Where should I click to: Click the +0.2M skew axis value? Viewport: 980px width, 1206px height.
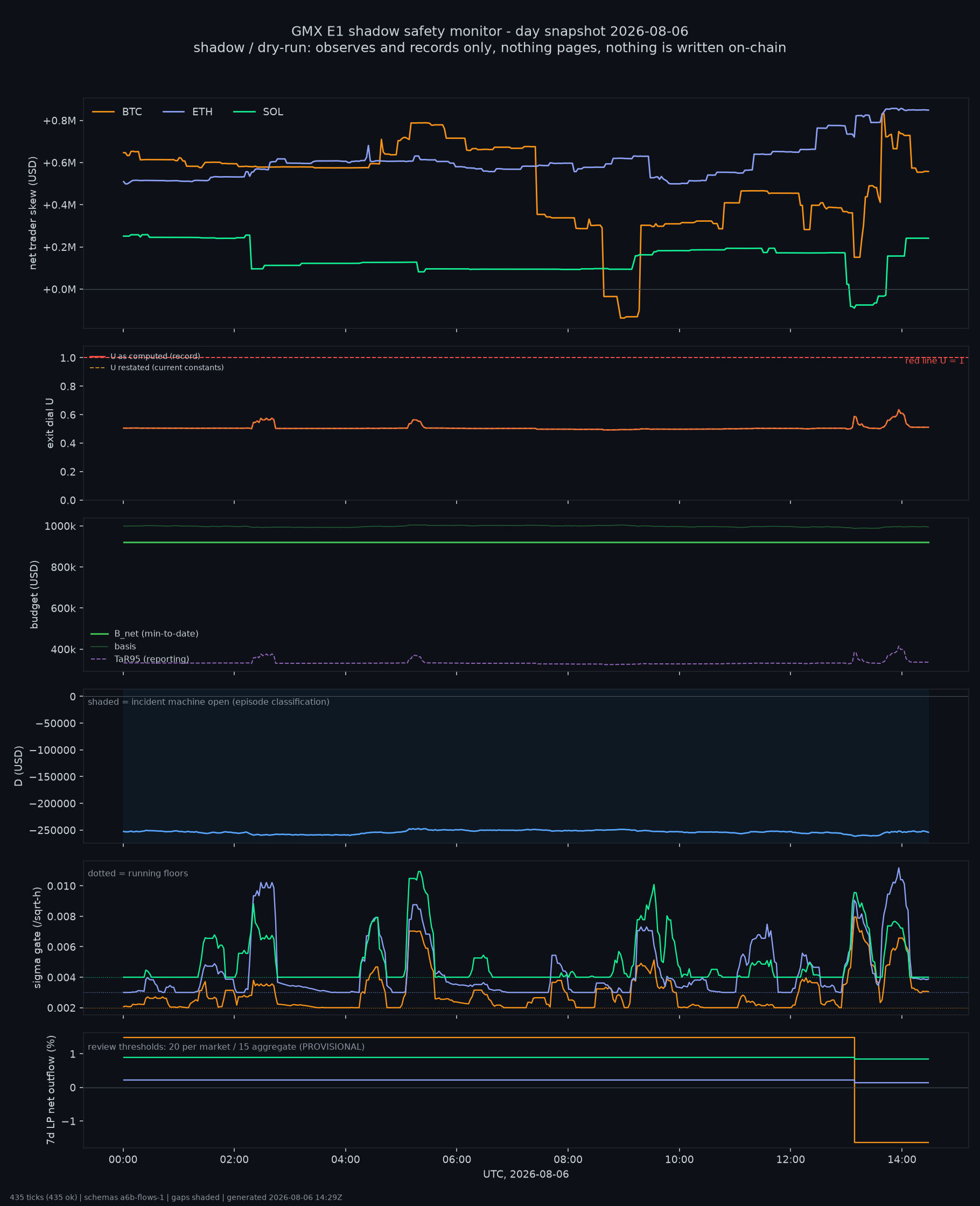pyautogui.click(x=59, y=247)
